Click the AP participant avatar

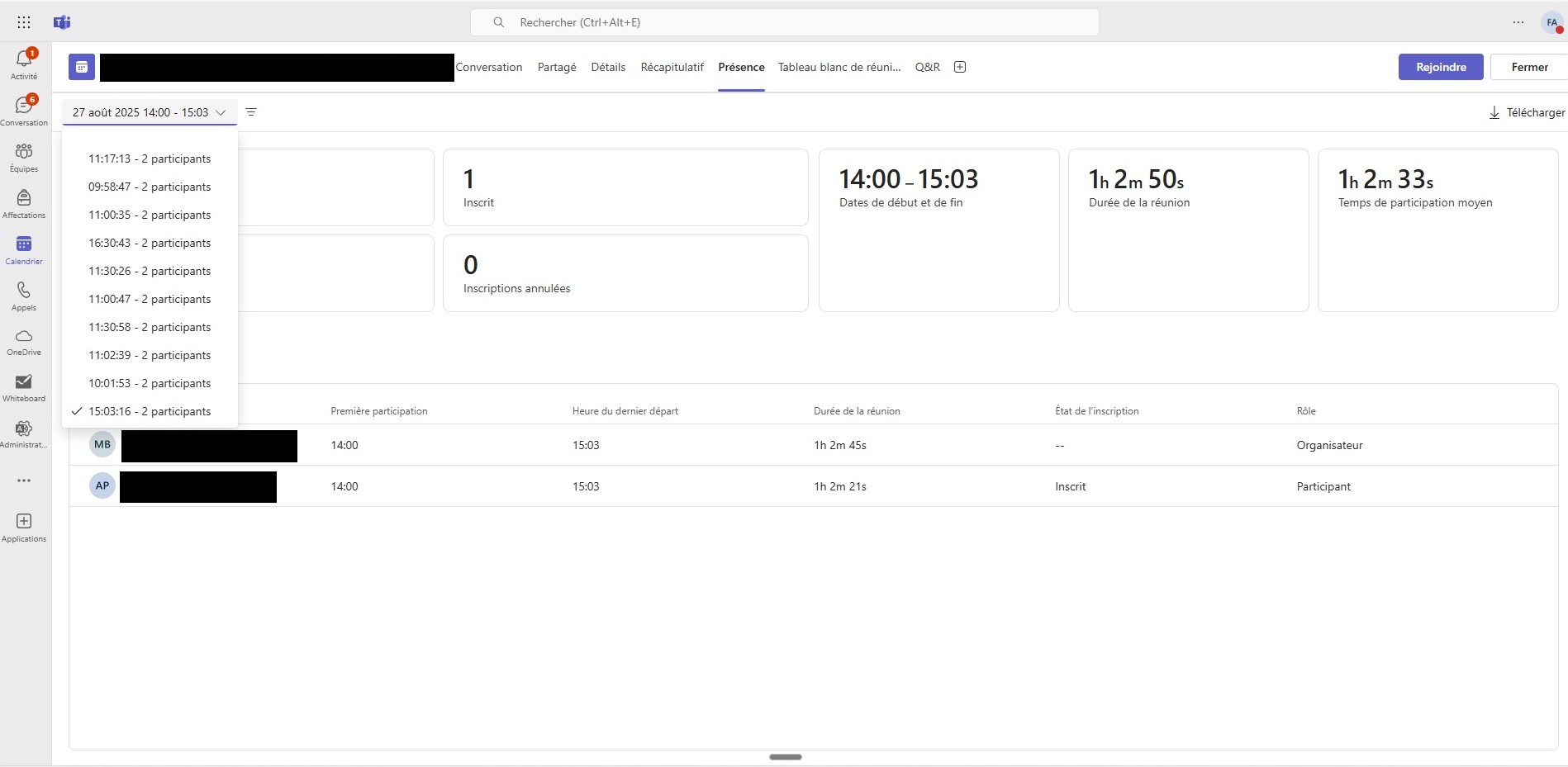point(102,485)
